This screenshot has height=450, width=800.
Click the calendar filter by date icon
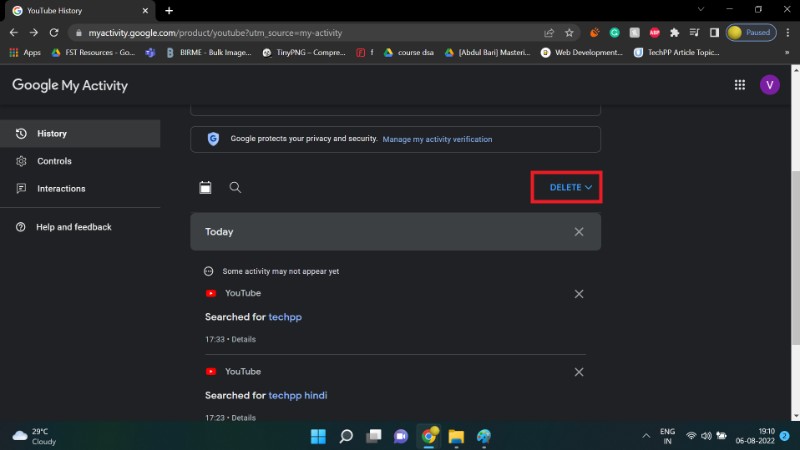(205, 187)
